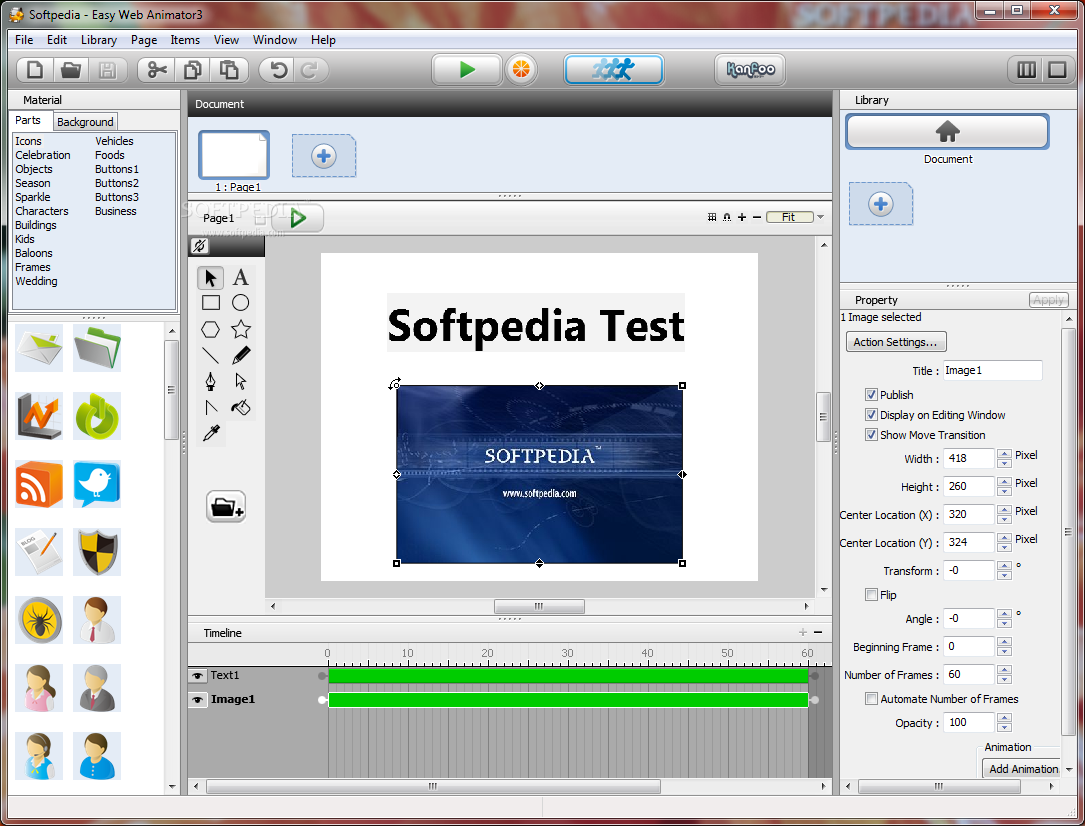Screen dimensions: 1085x826
Task: Add new item in Library panel
Action: point(881,204)
